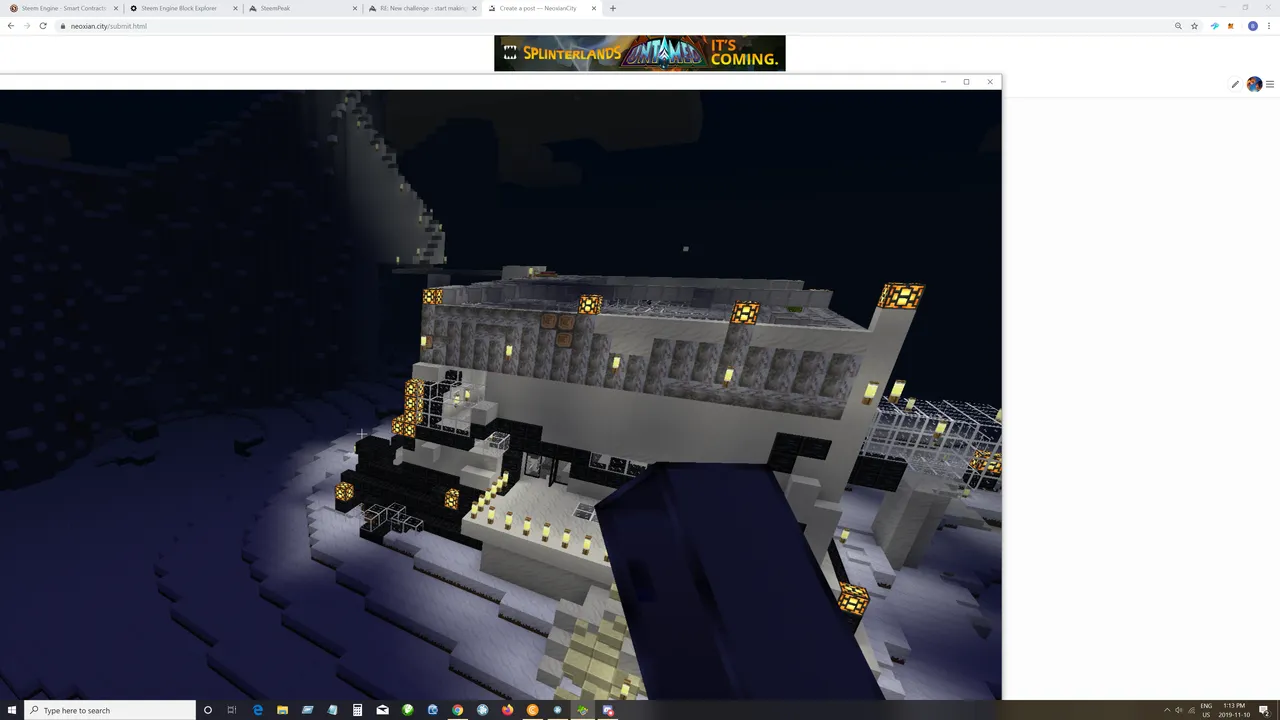The image size is (1280, 720).
Task: Close the SteemPeak tab
Action: click(x=355, y=8)
